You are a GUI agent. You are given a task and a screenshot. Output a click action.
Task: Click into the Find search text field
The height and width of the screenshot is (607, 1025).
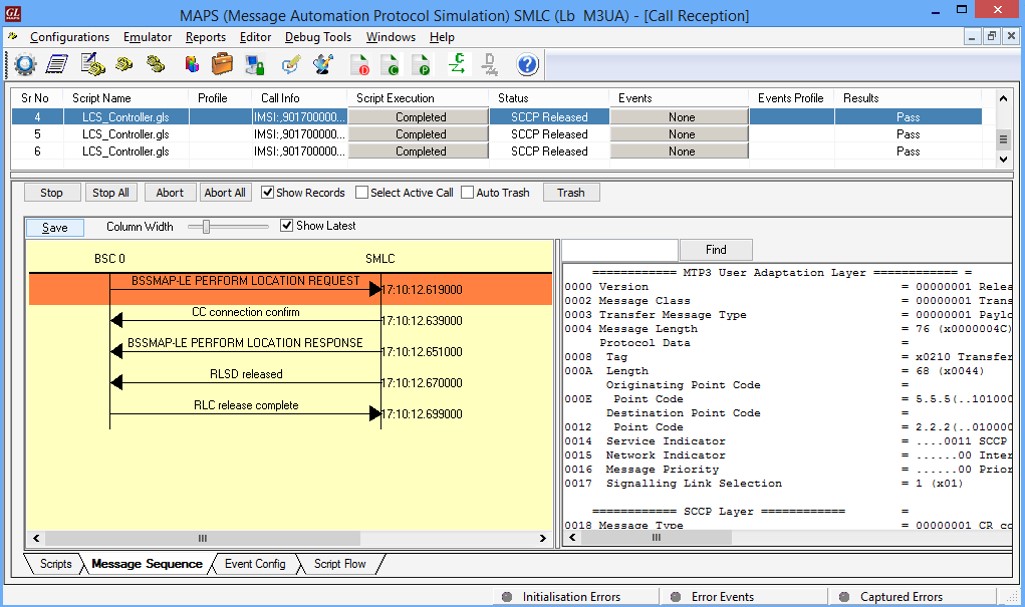tap(619, 250)
